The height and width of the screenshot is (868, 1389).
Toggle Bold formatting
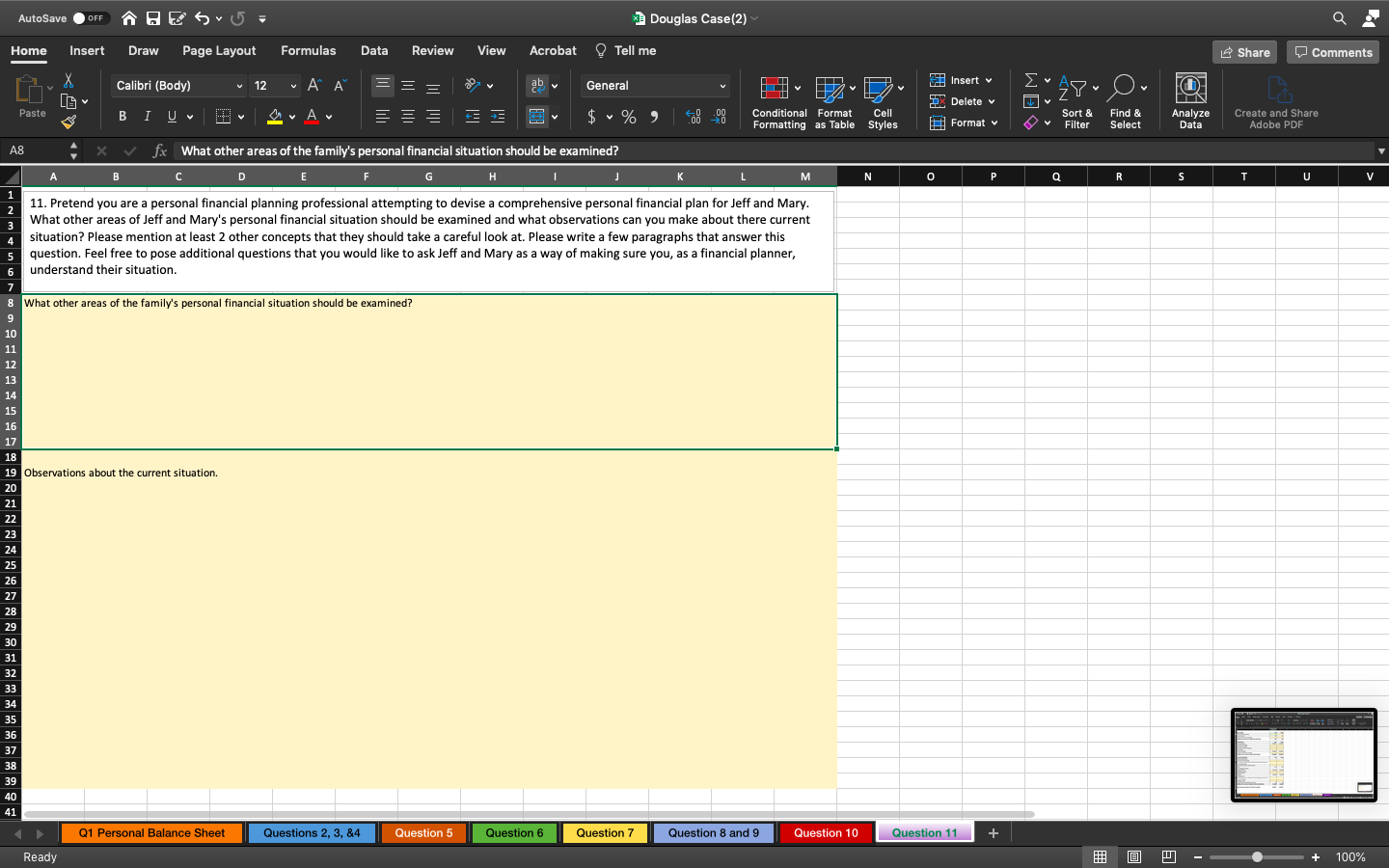coord(123,117)
